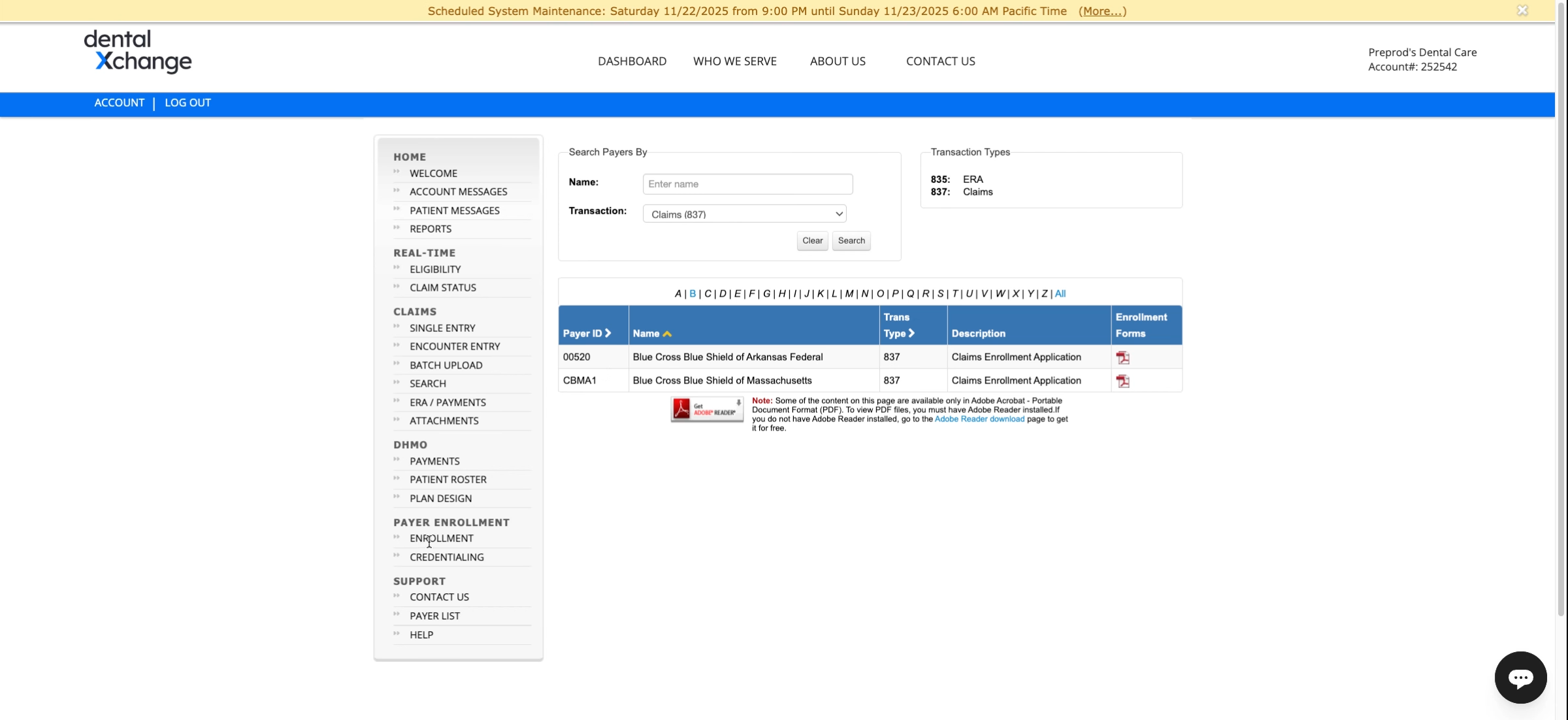Open the live chat bubble

coord(1520,678)
